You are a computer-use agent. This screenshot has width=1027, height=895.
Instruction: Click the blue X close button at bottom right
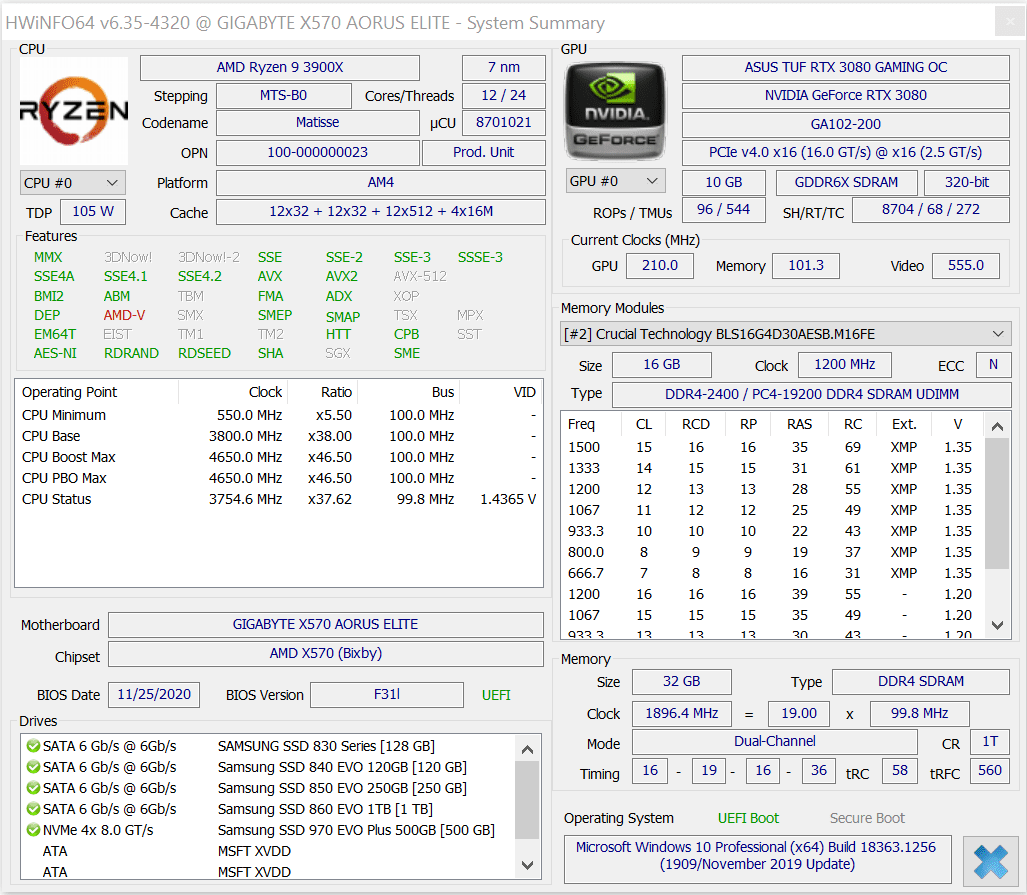click(990, 861)
